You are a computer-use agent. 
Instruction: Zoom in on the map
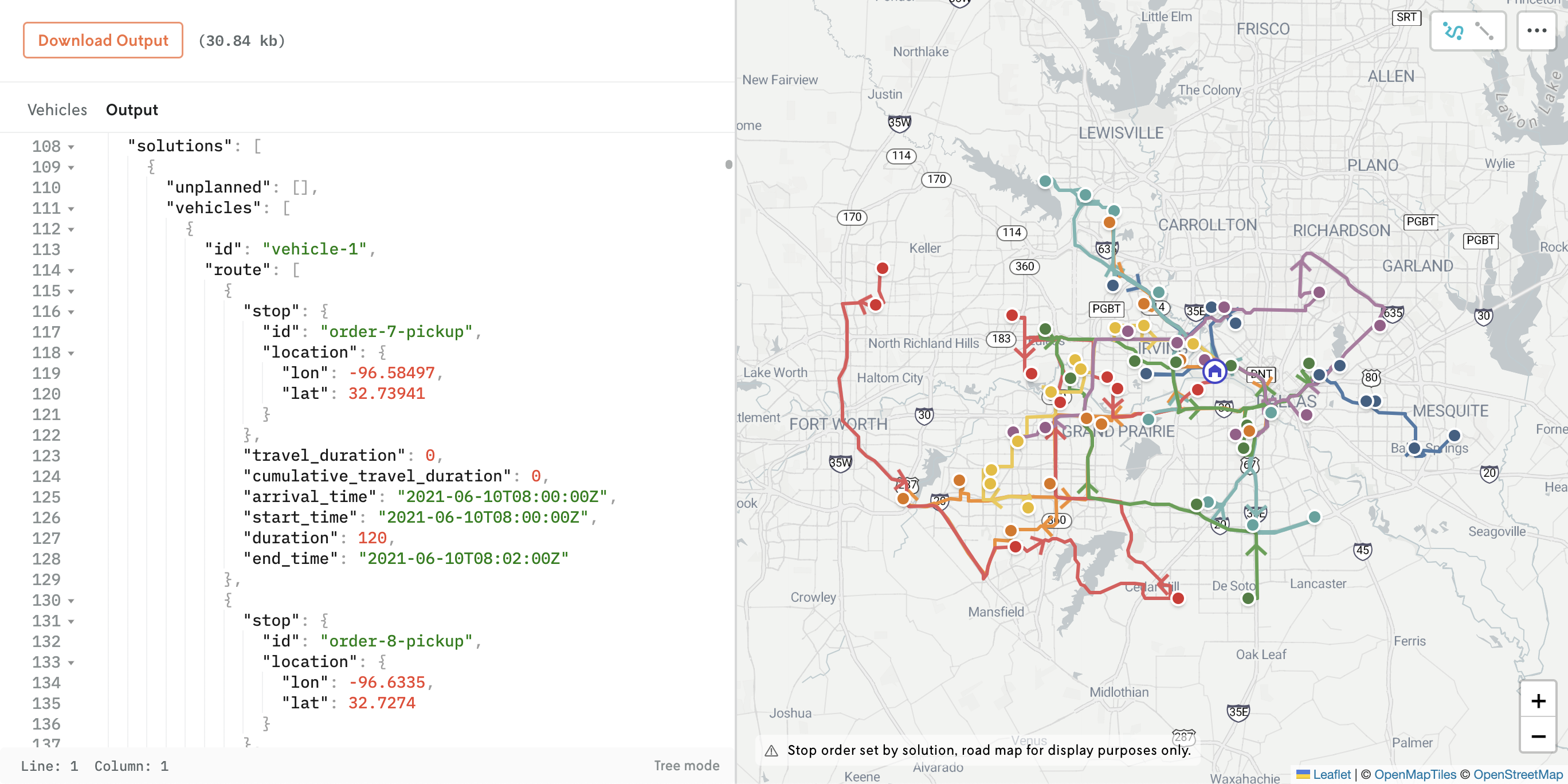pos(1538,700)
